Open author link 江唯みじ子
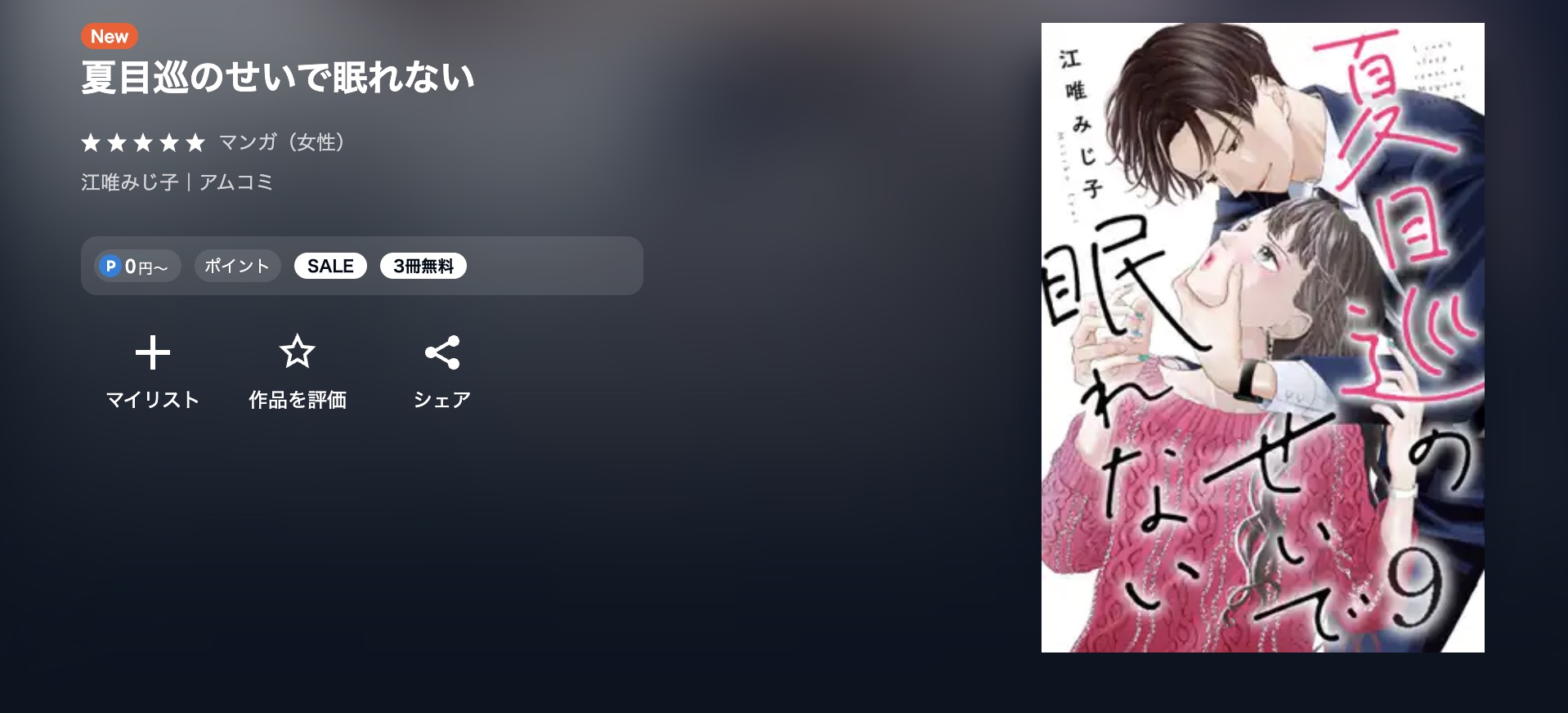 (130, 182)
